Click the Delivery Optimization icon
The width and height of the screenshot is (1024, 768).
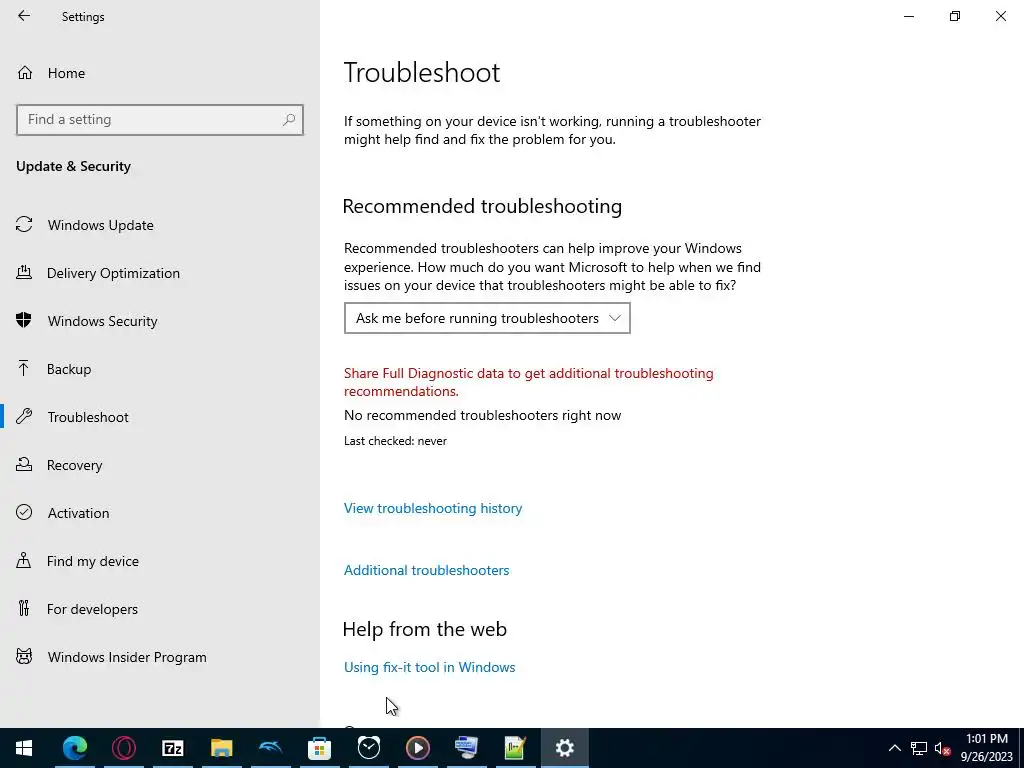point(24,272)
